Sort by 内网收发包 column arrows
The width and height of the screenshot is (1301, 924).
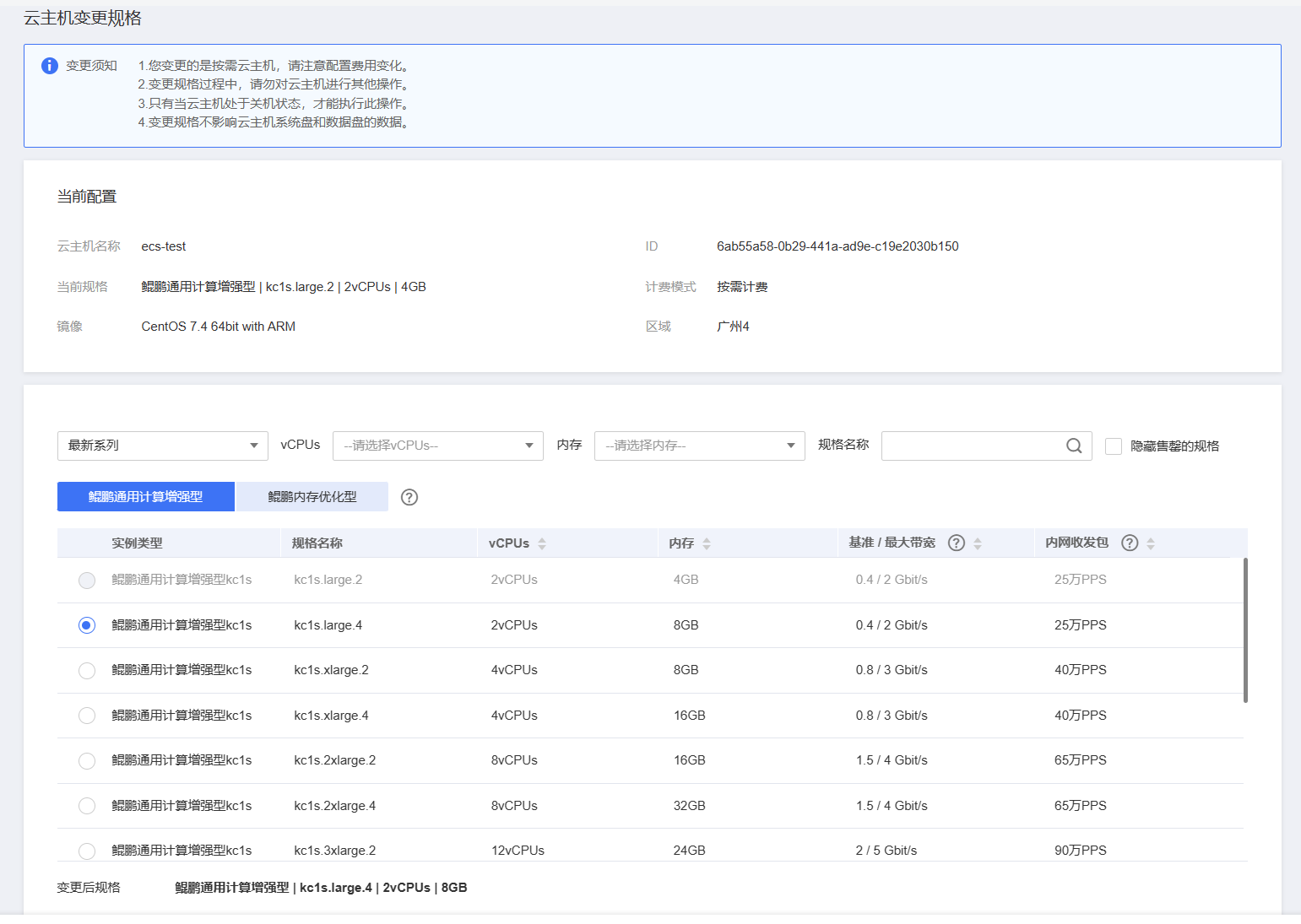(1151, 543)
